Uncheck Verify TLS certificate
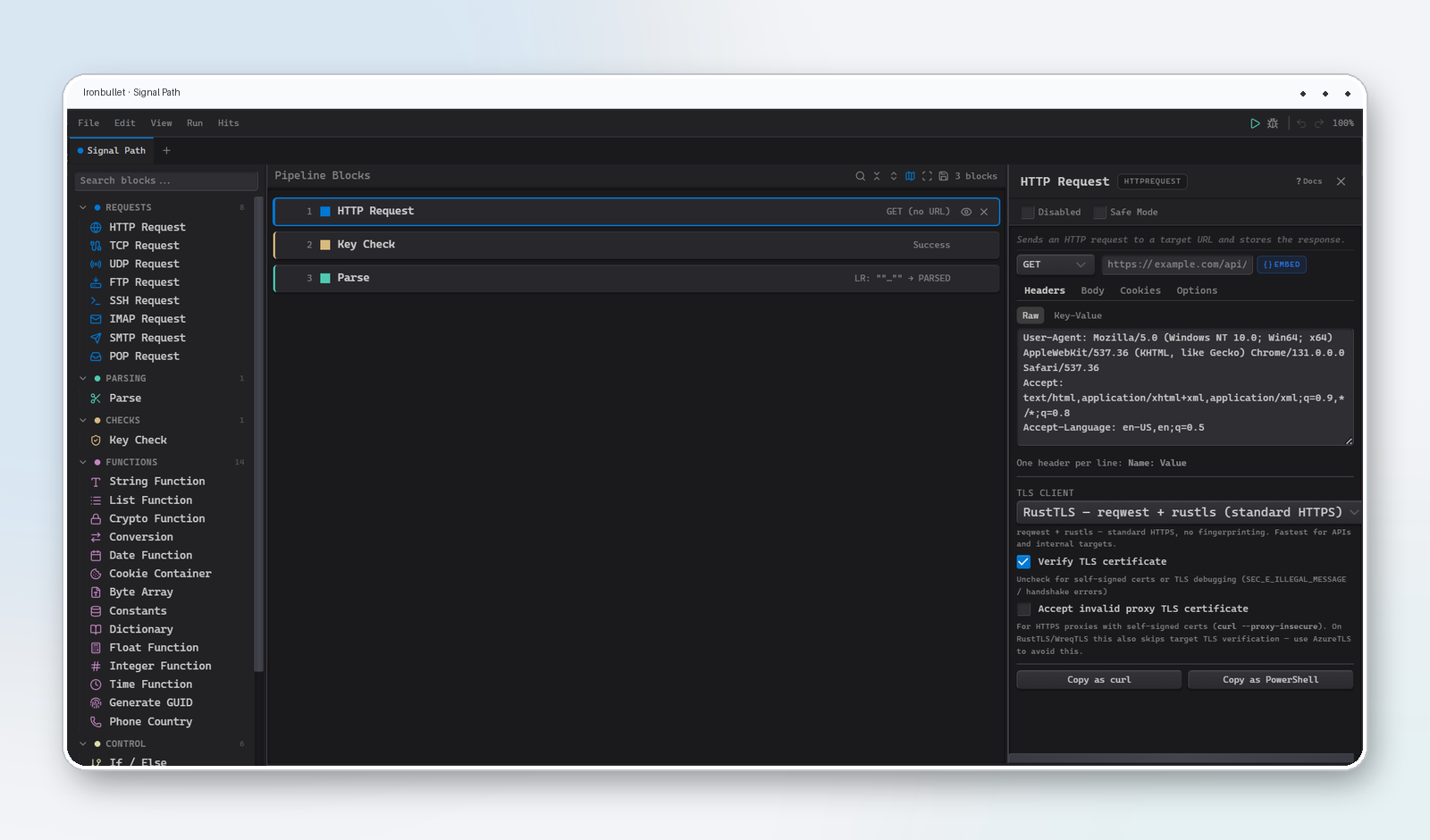Viewport: 1430px width, 840px height. pos(1023,562)
